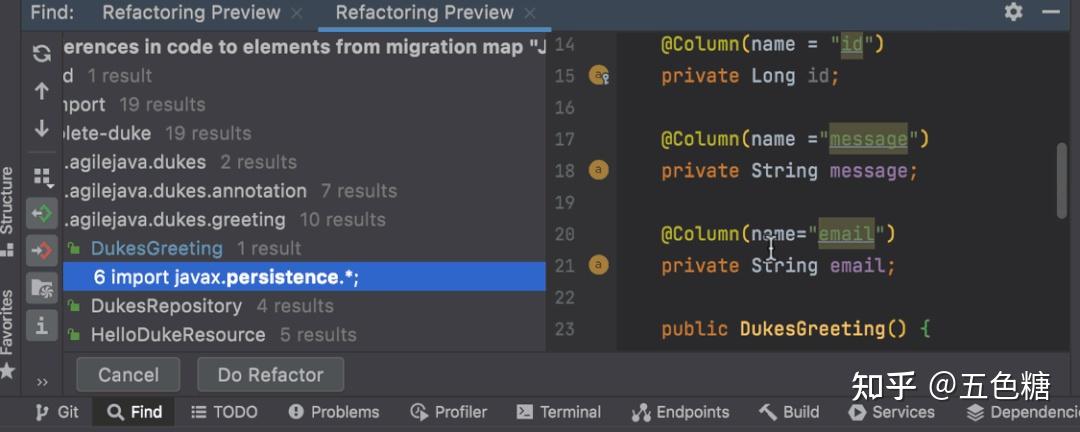The width and height of the screenshot is (1080, 432).
Task: Switch to the first Refactoring Preview tab
Action: pyautogui.click(x=191, y=12)
